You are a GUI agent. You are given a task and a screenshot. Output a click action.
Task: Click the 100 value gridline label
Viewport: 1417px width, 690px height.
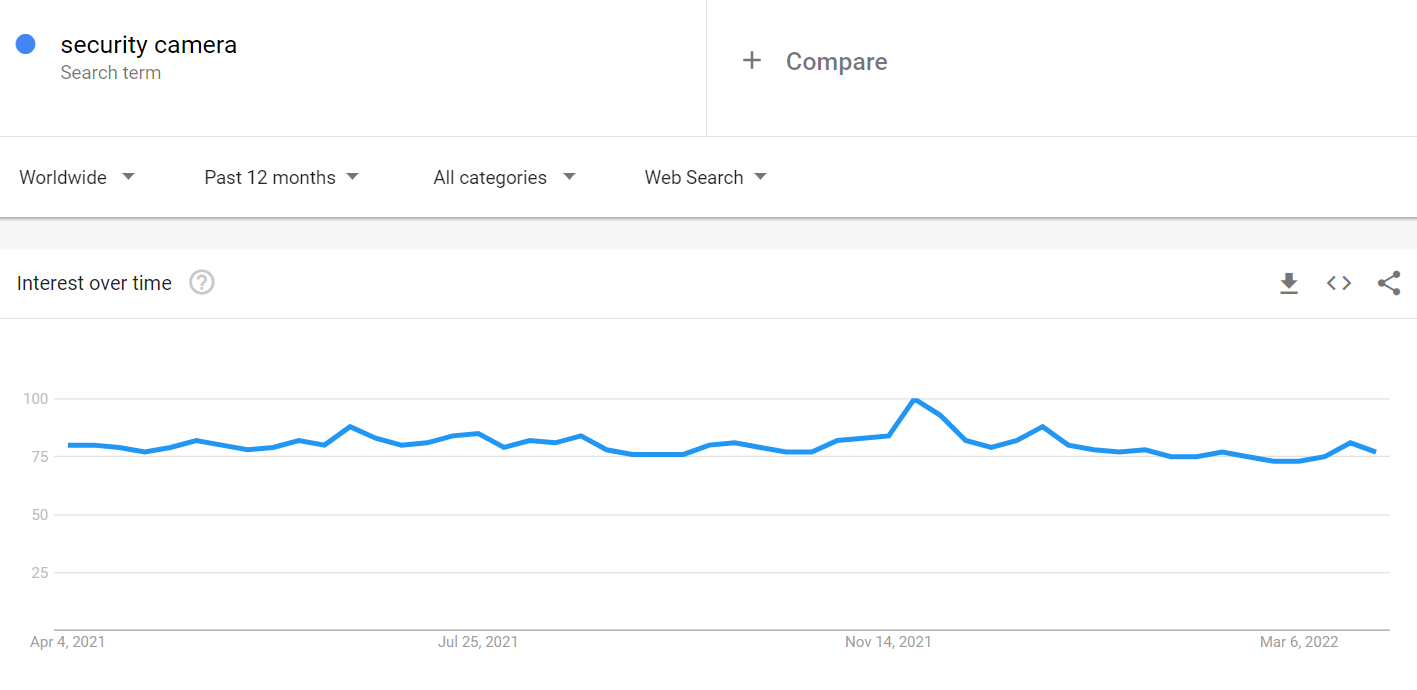point(36,399)
